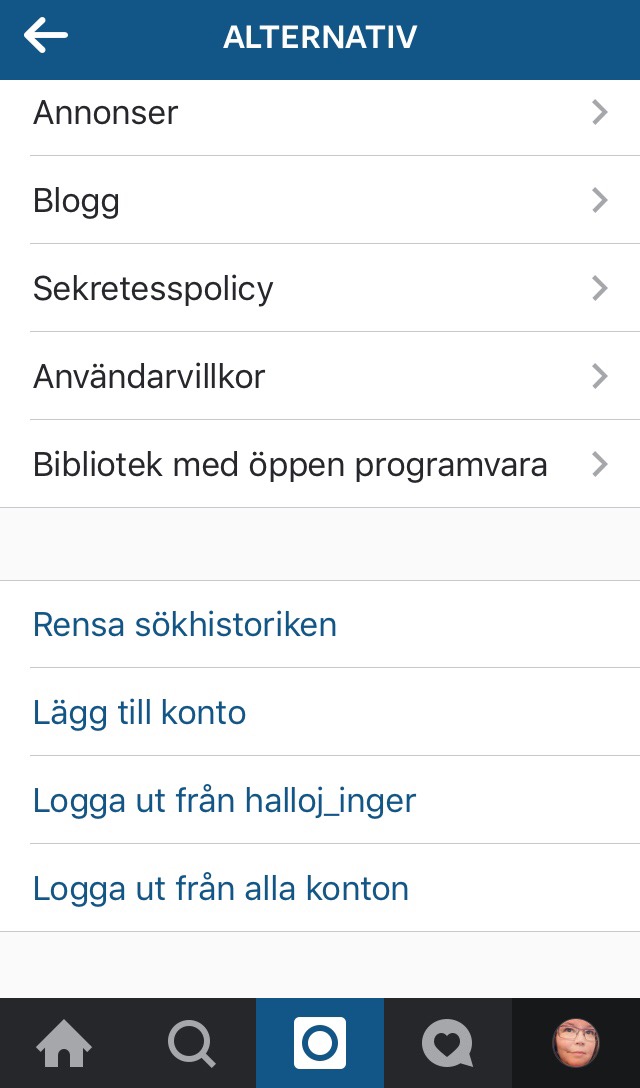Viewport: 640px width, 1088px height.
Task: Select Lägg till konto
Action: point(140,713)
